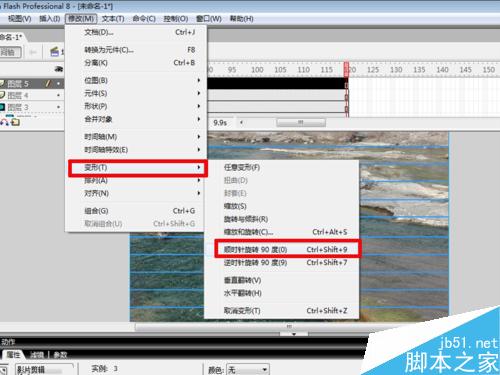This screenshot has height=375, width=500.
Task: Open the 影片剪辑 symbol type dropdown
Action: (x=45, y=370)
